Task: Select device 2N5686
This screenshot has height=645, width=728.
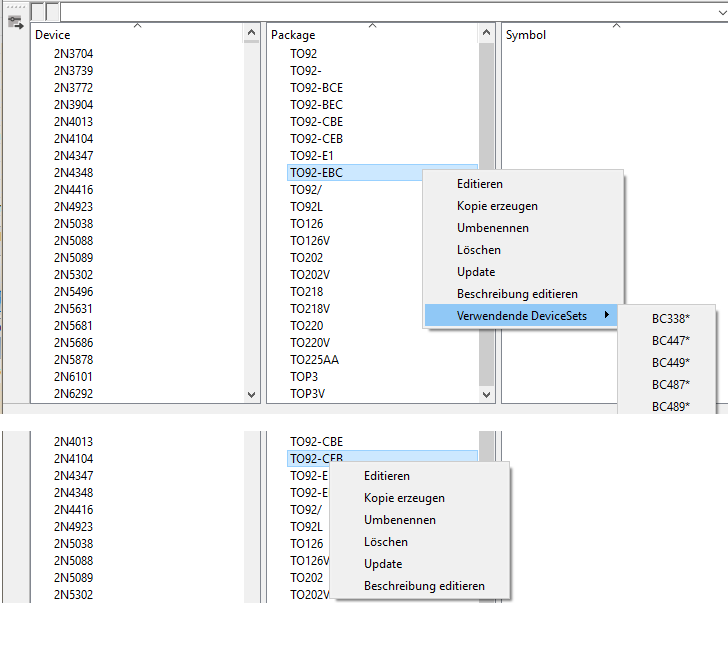Action: tap(73, 343)
